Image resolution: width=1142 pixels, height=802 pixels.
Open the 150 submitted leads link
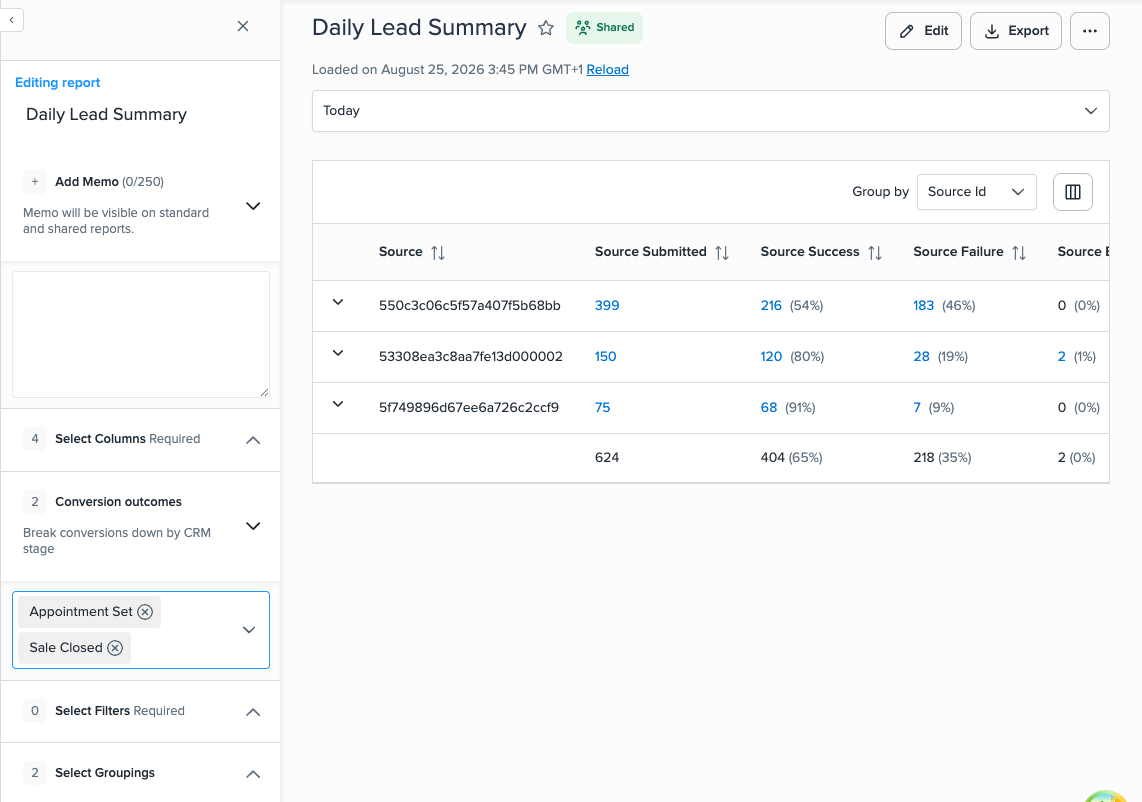[605, 357]
